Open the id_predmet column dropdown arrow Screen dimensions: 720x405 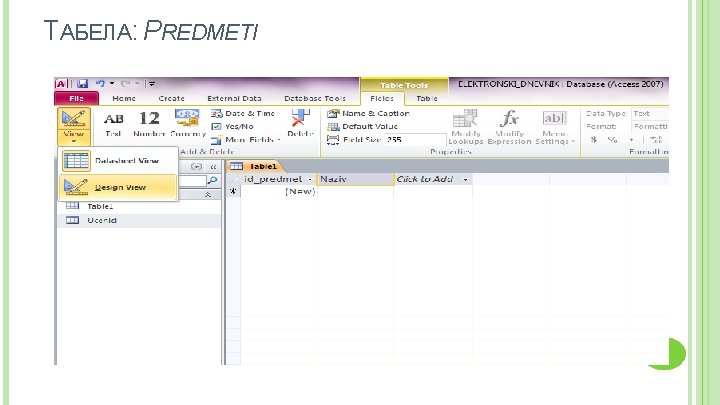click(x=310, y=180)
